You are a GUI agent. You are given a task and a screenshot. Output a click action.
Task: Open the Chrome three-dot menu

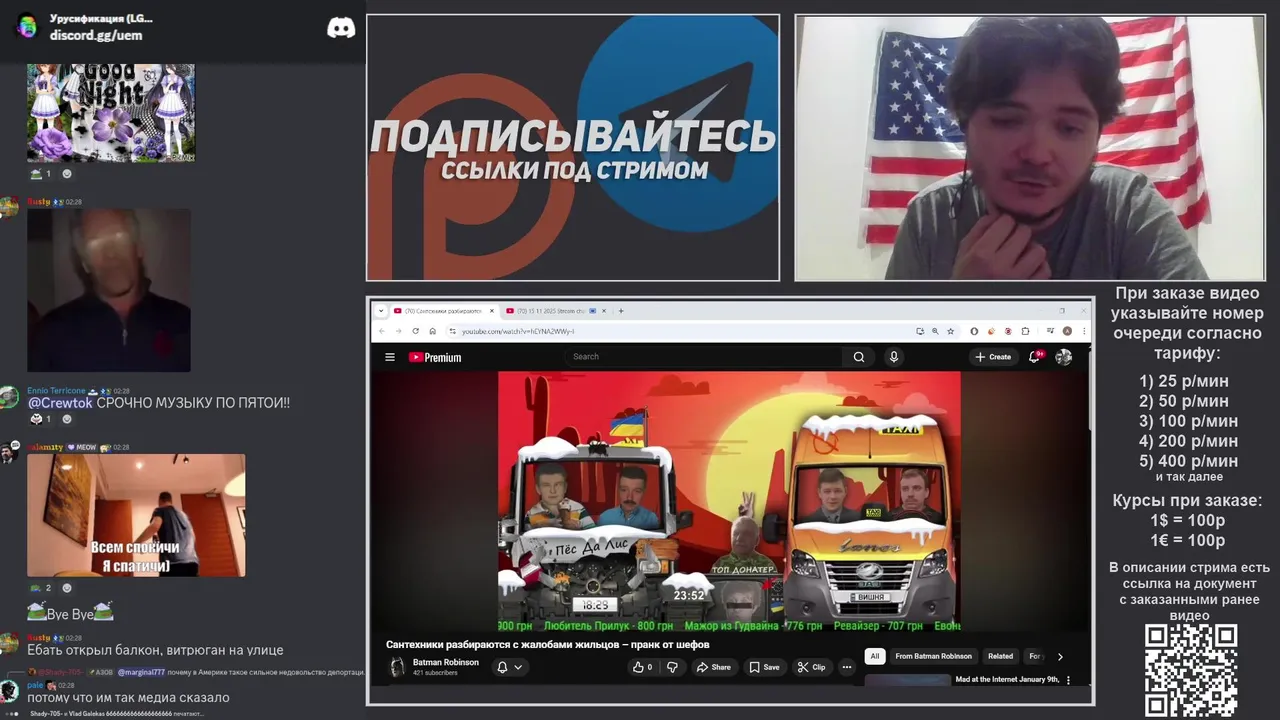1084,331
